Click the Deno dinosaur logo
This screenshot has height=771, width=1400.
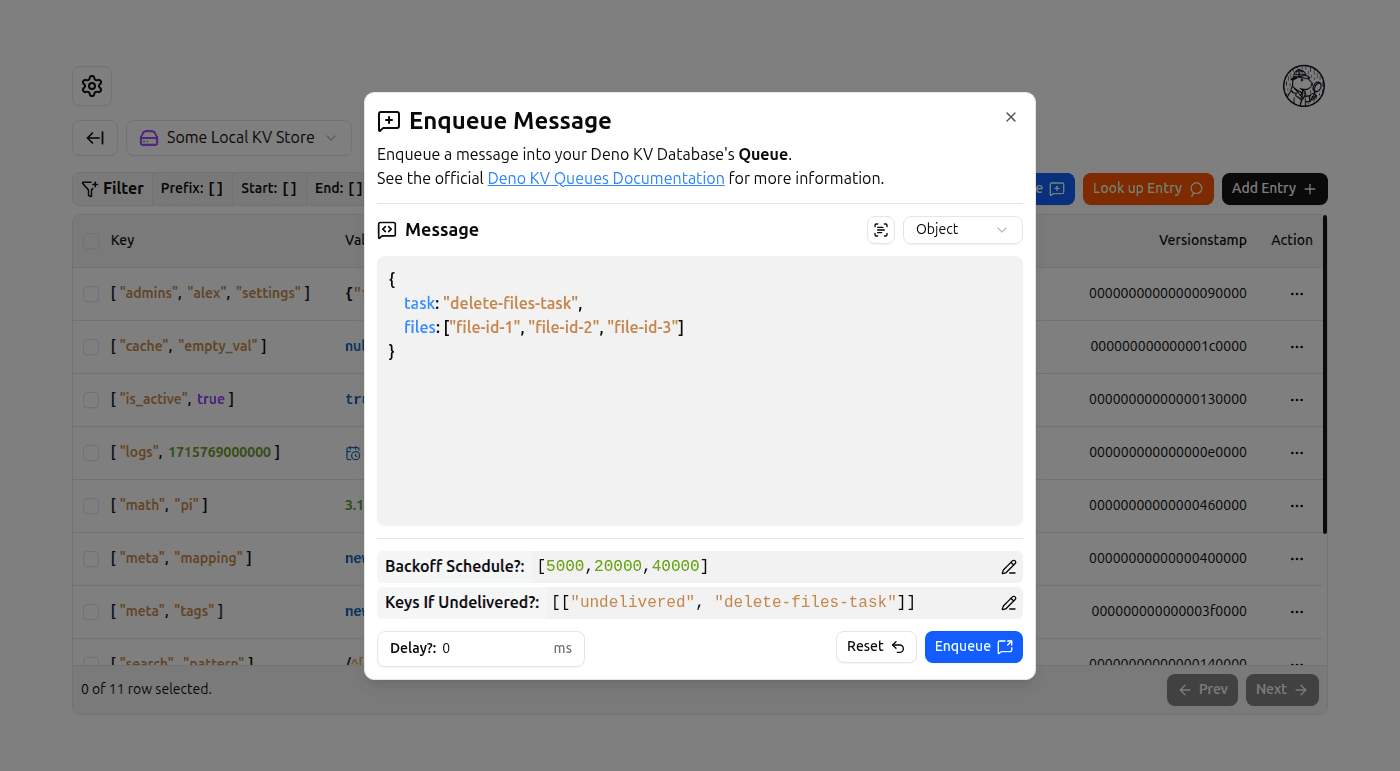[1303, 86]
